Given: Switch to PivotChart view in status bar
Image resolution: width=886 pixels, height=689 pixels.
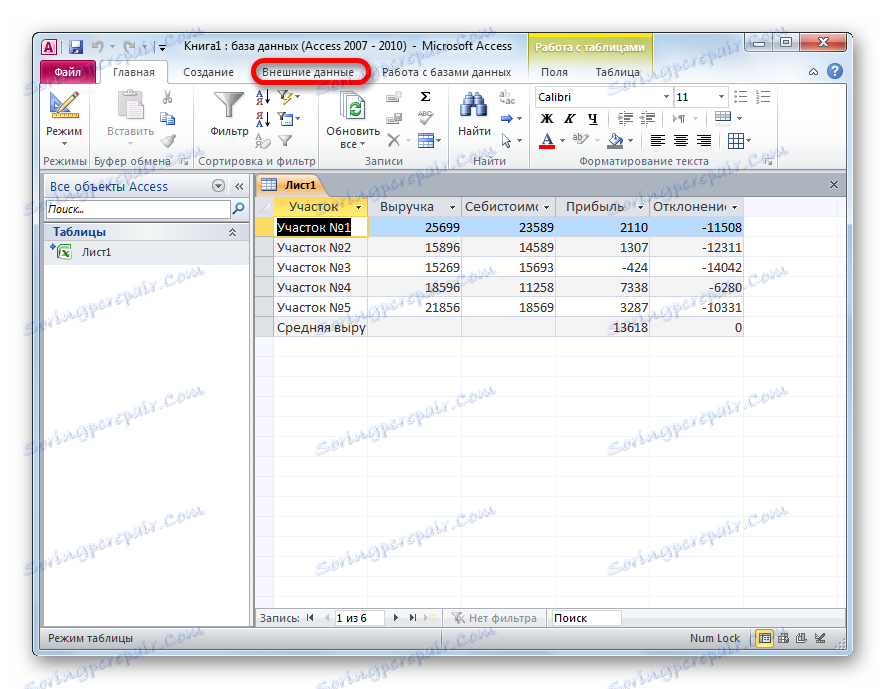Looking at the screenshot, I should click(x=801, y=638).
